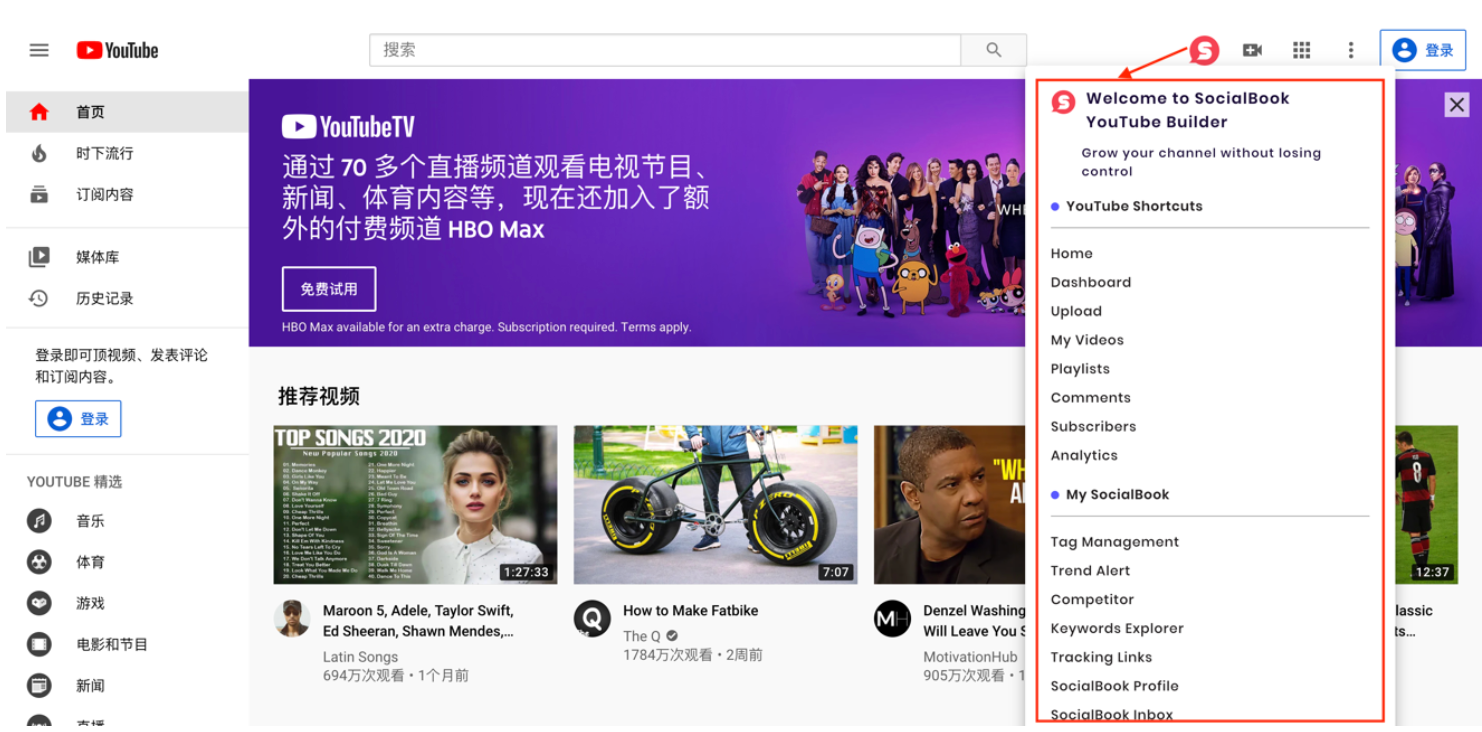Select 体育 under YouTube 精选
1482x732 pixels.
click(127, 562)
